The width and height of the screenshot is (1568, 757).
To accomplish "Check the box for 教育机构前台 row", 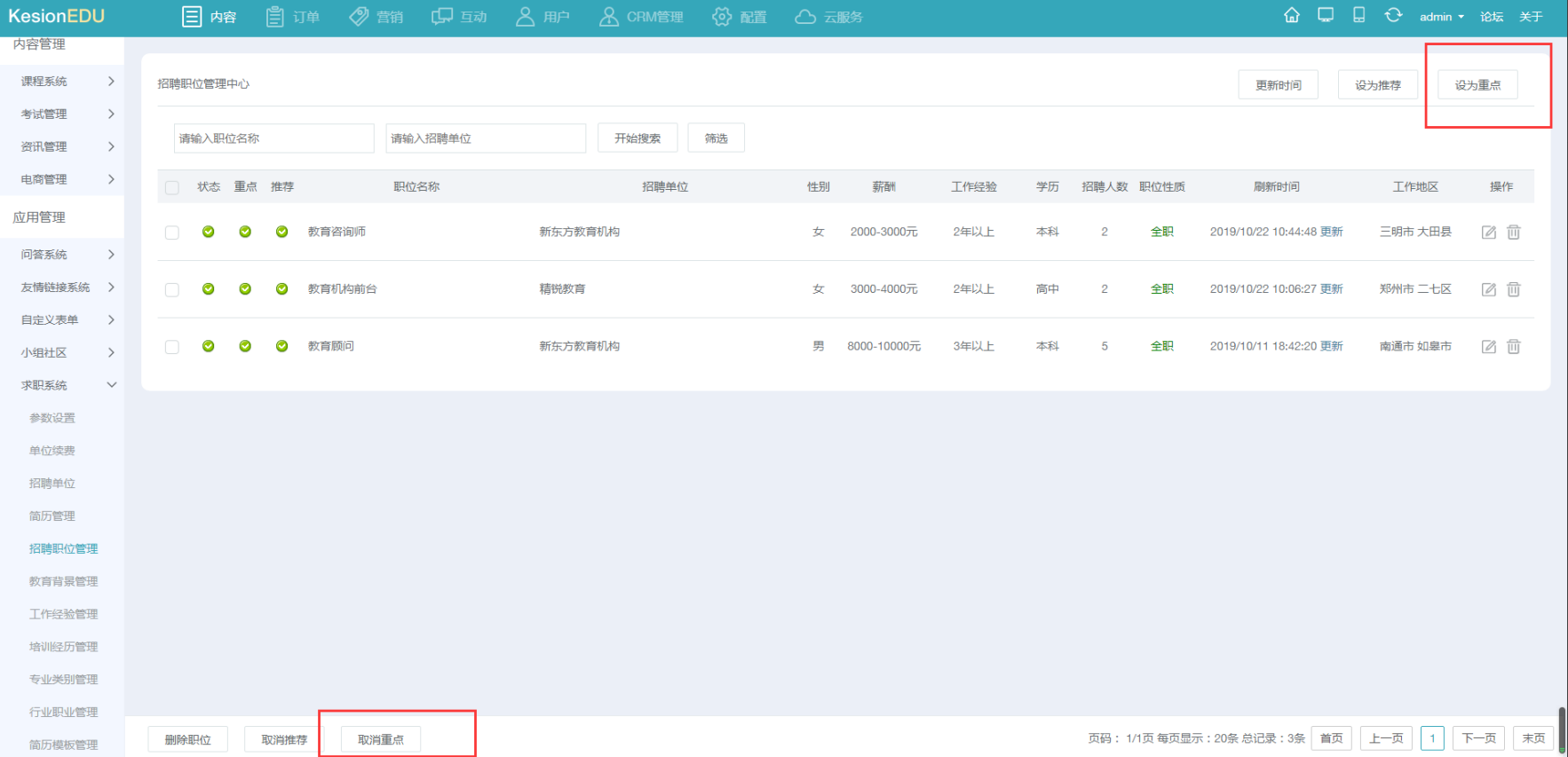I will coord(172,289).
